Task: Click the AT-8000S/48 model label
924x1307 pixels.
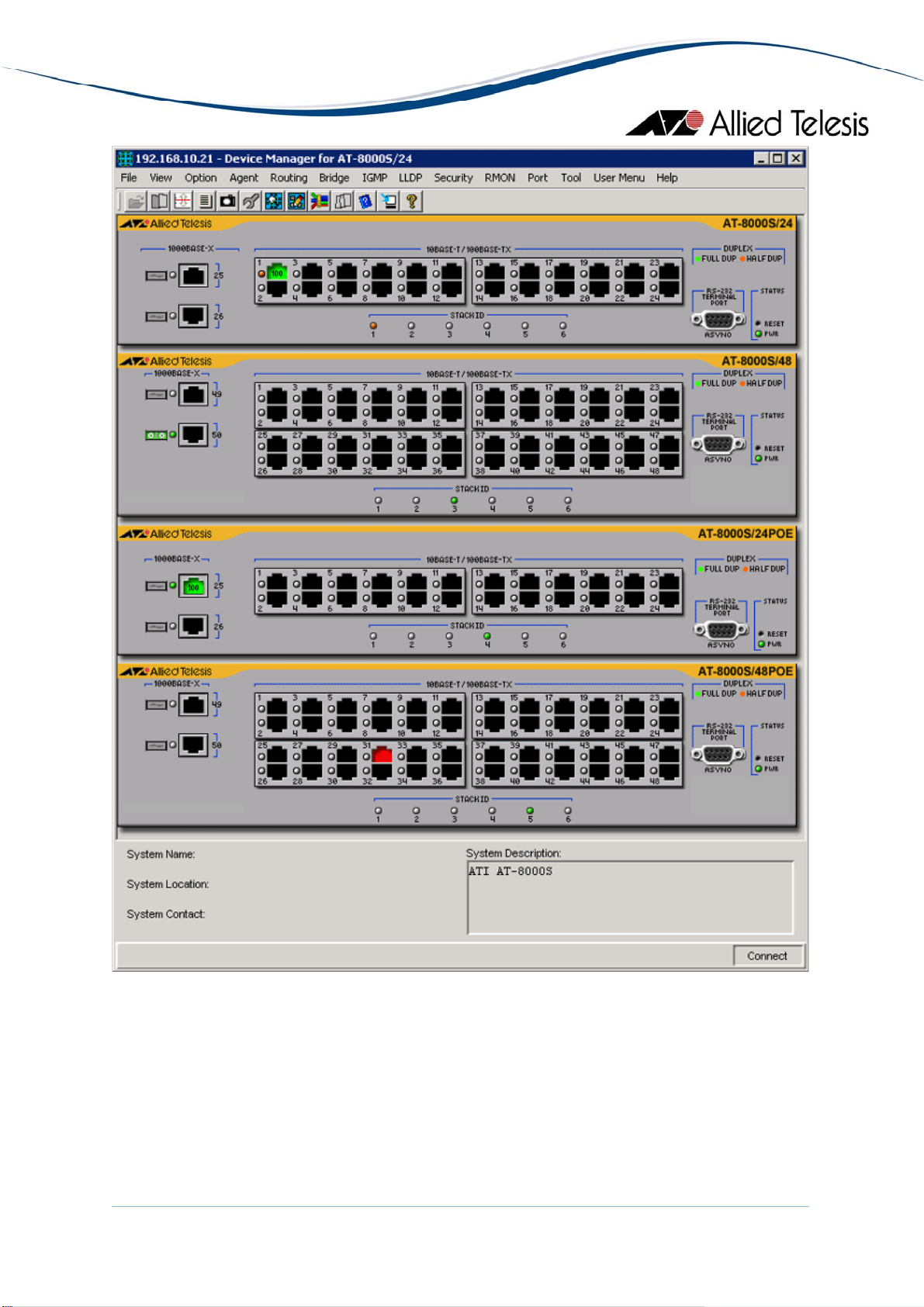Action: pyautogui.click(x=756, y=361)
